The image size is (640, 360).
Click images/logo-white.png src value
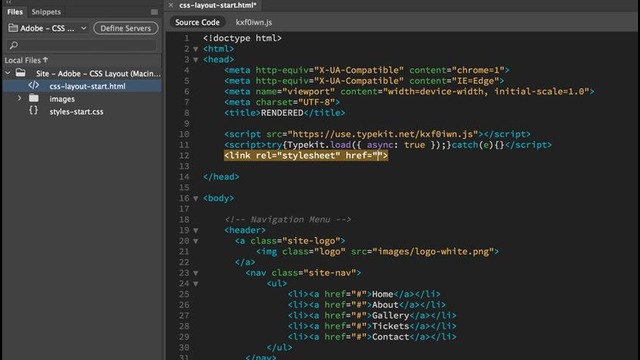(433, 251)
